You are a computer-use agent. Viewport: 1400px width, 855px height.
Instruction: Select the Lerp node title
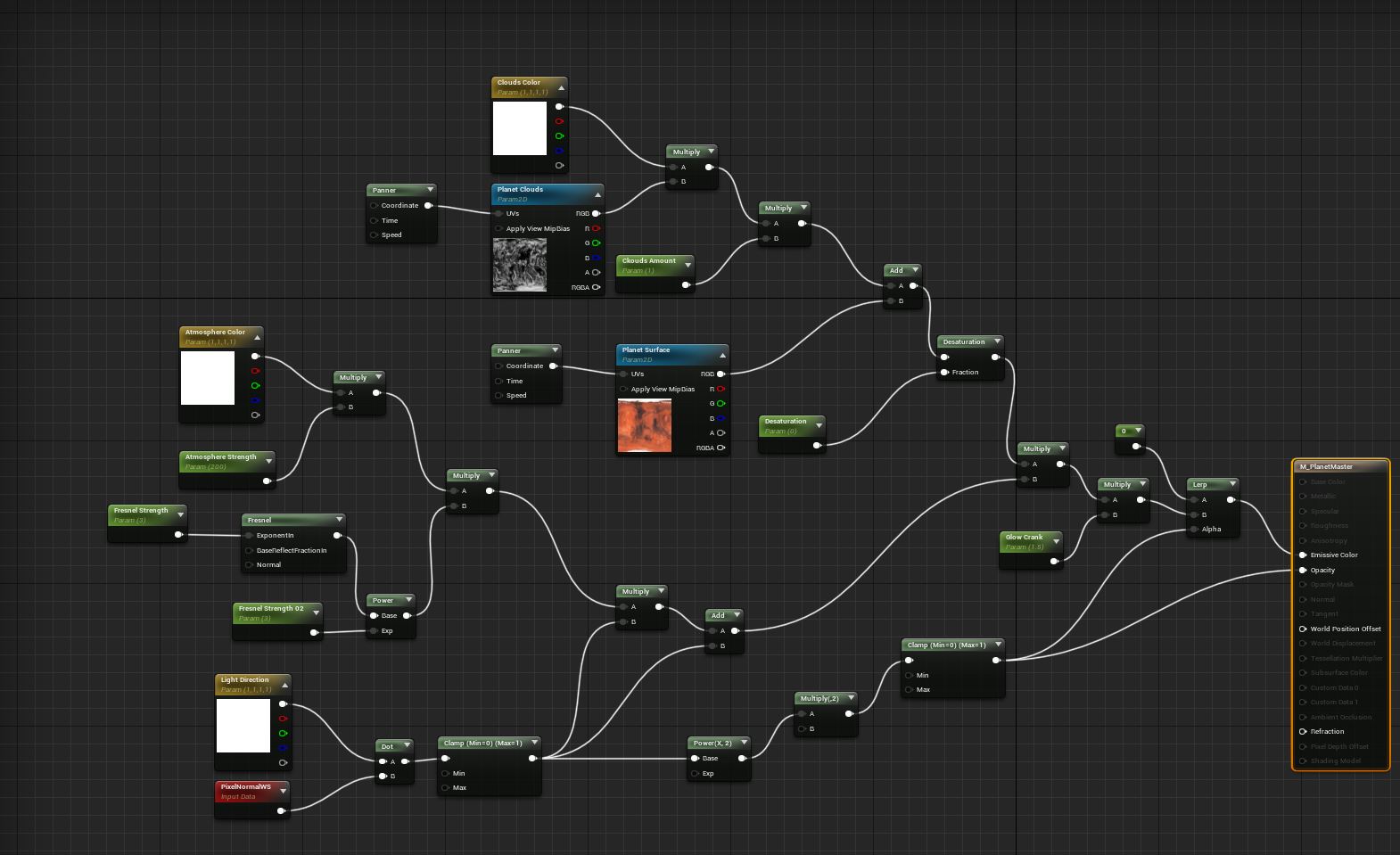(1199, 485)
